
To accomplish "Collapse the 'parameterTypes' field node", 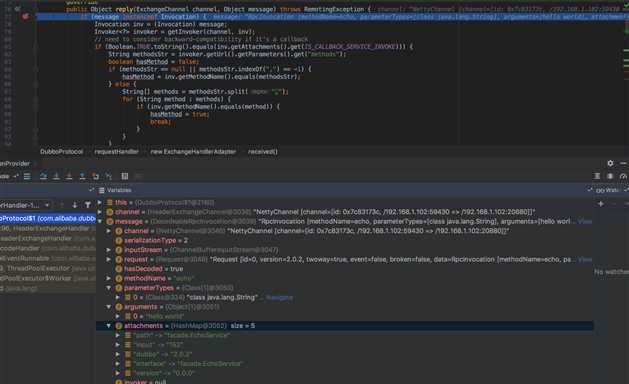I will pos(109,288).
